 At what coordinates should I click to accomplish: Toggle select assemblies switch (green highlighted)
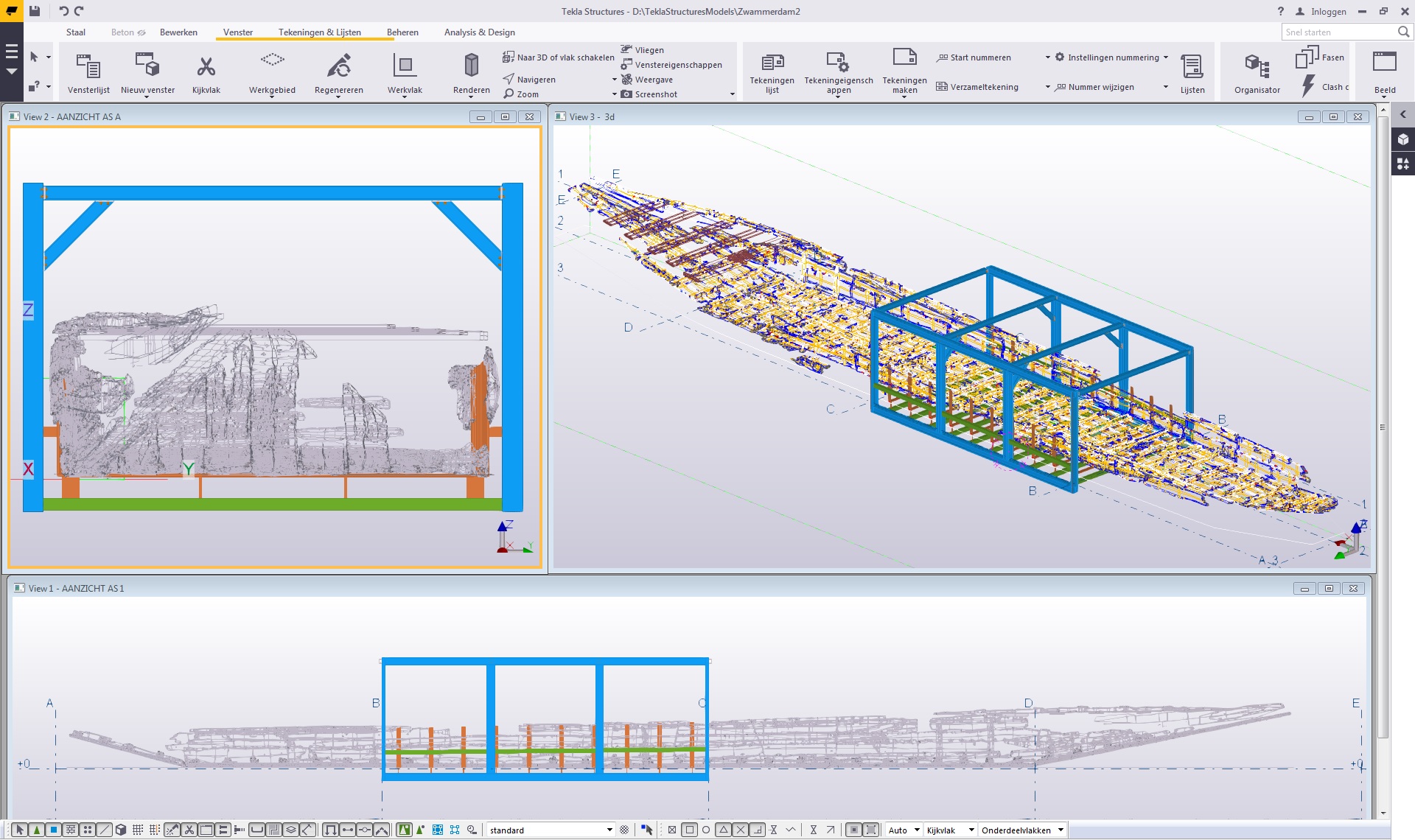[403, 830]
